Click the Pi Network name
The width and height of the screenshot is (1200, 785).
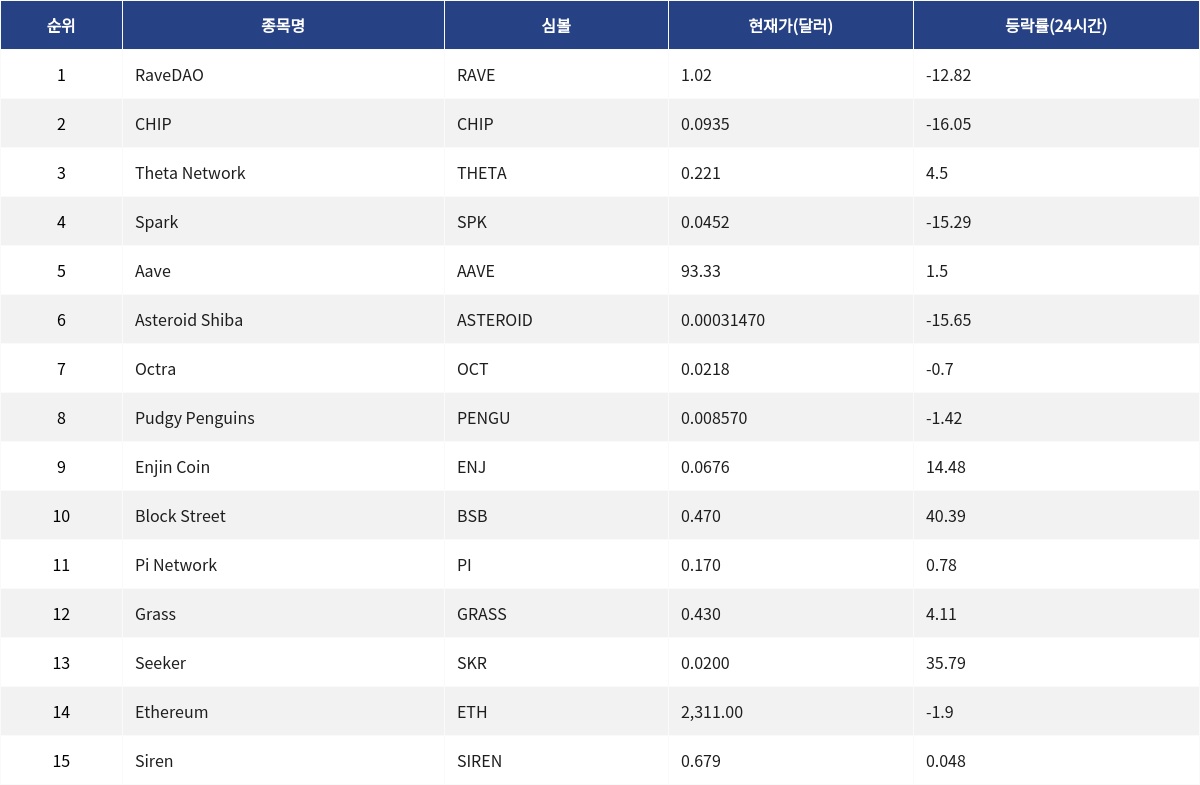point(176,565)
